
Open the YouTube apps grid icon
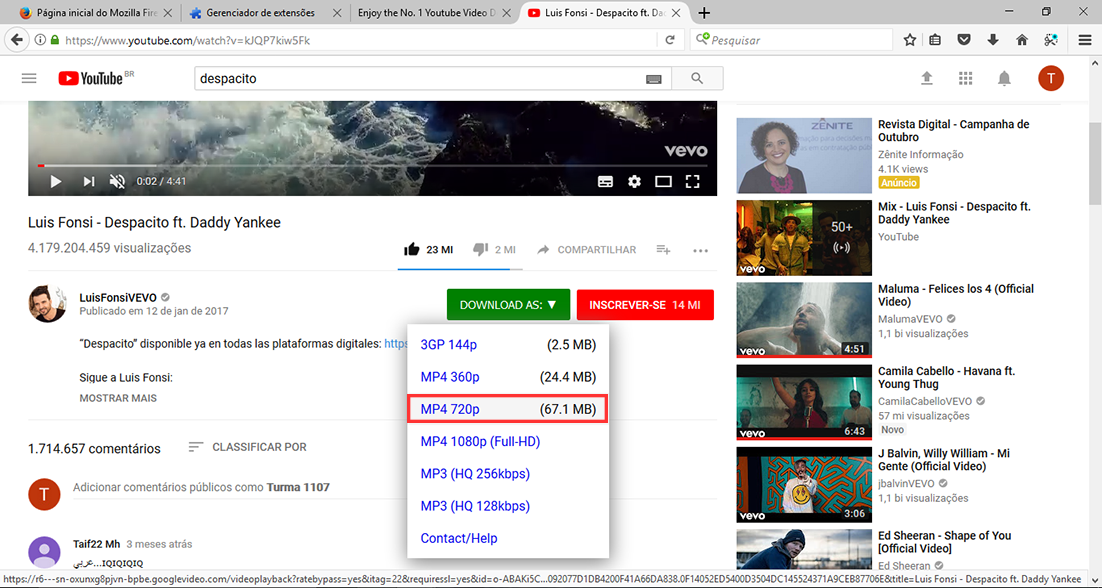[965, 78]
